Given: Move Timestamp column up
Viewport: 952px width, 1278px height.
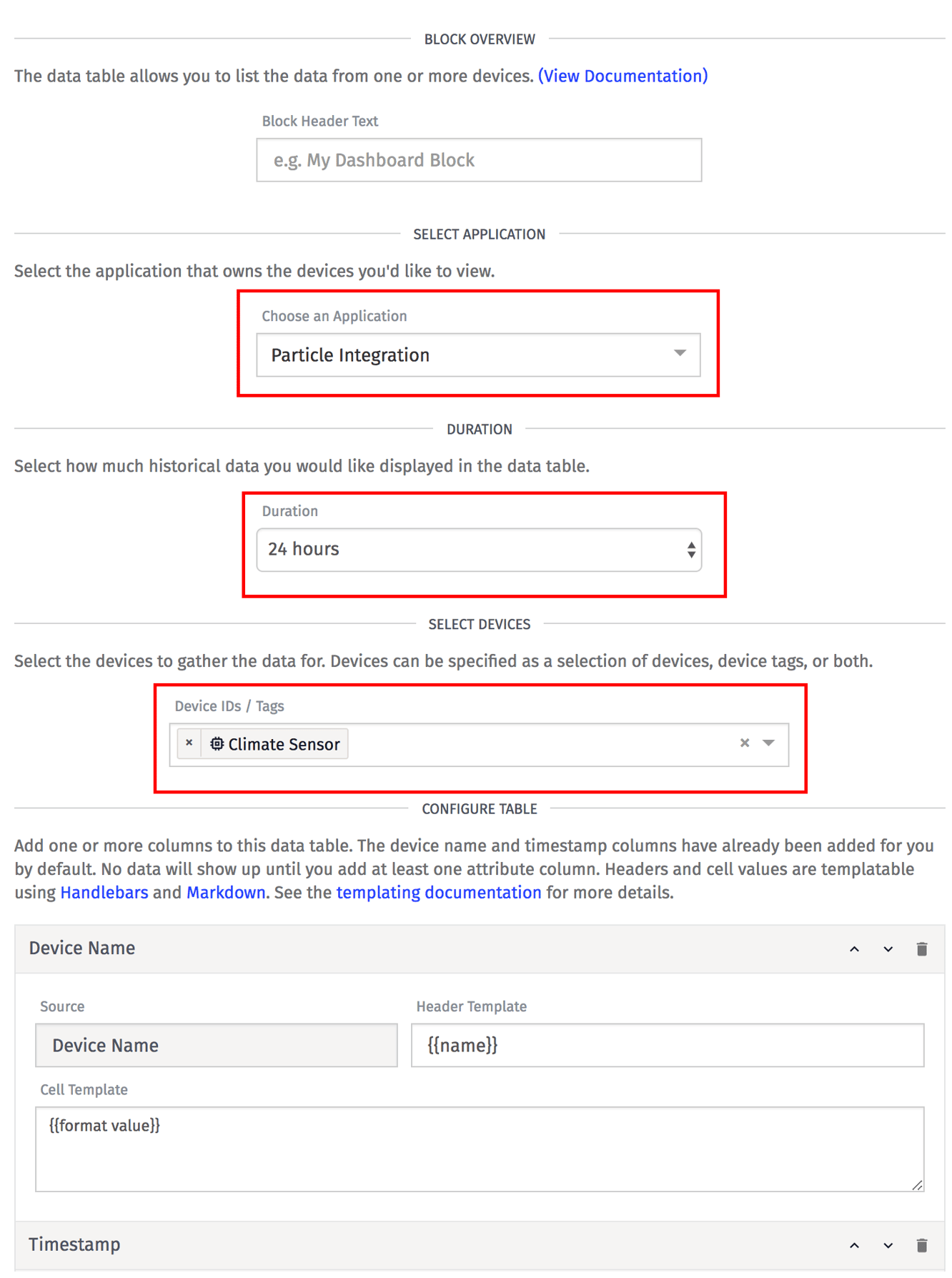Looking at the screenshot, I should (x=854, y=1246).
